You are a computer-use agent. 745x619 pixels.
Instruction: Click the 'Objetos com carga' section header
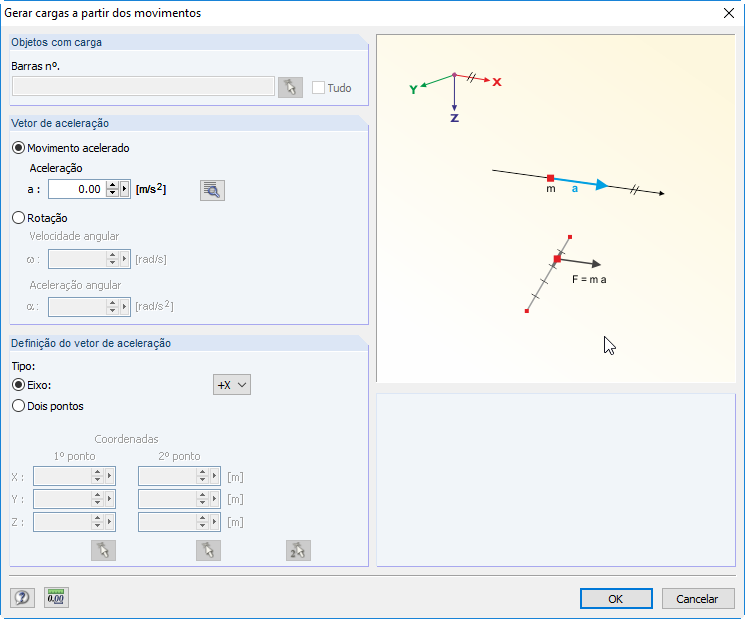pyautogui.click(x=57, y=42)
